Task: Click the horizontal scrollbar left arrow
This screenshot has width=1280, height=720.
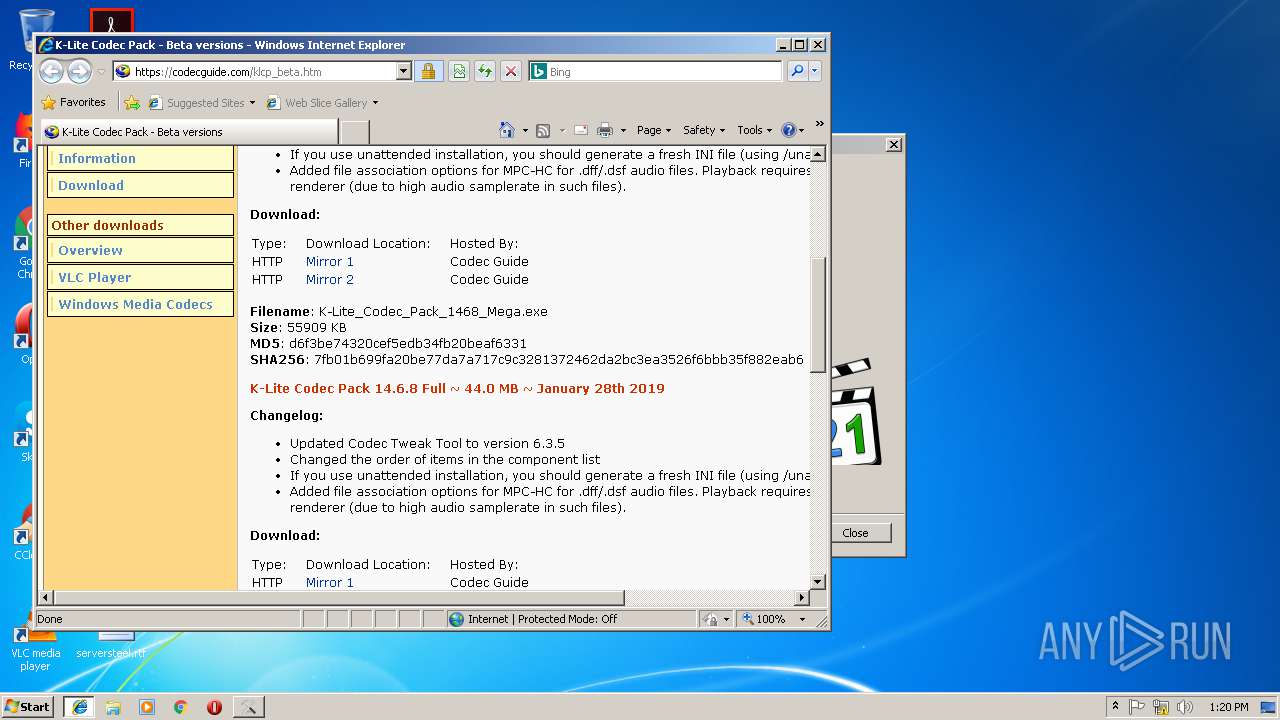Action: pos(45,597)
